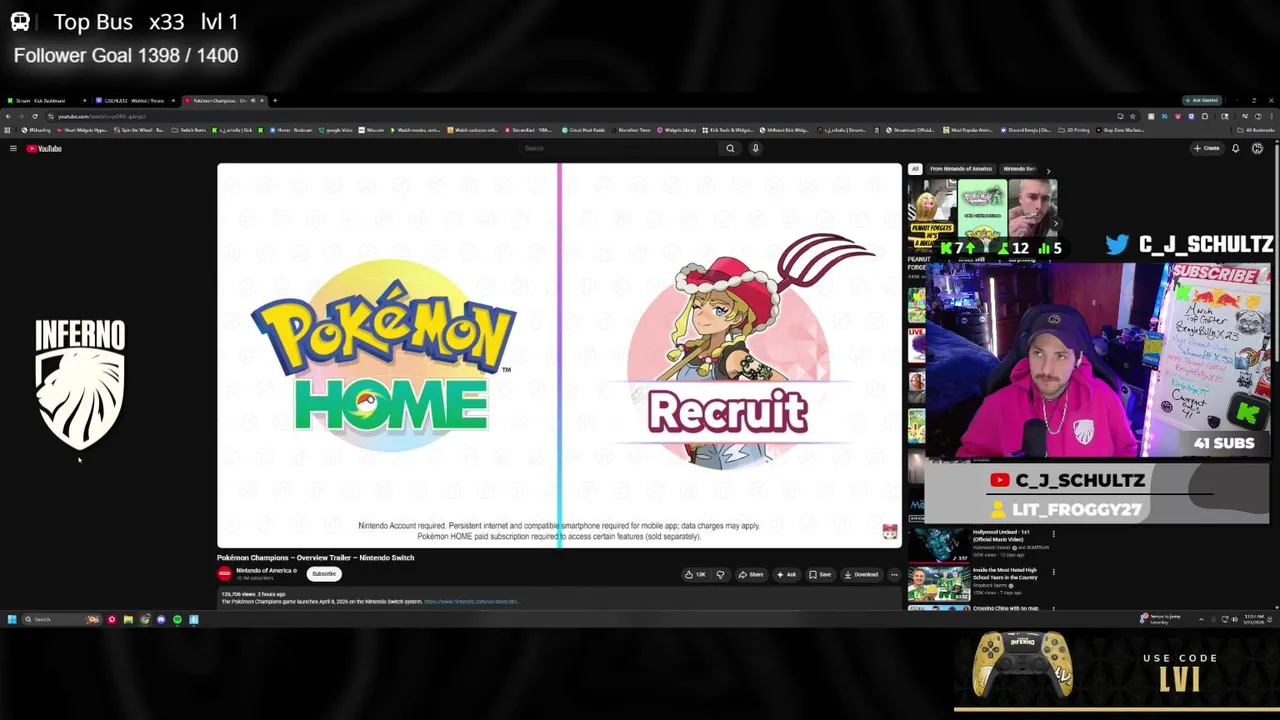Click the Ask Gemini button

click(x=1201, y=100)
